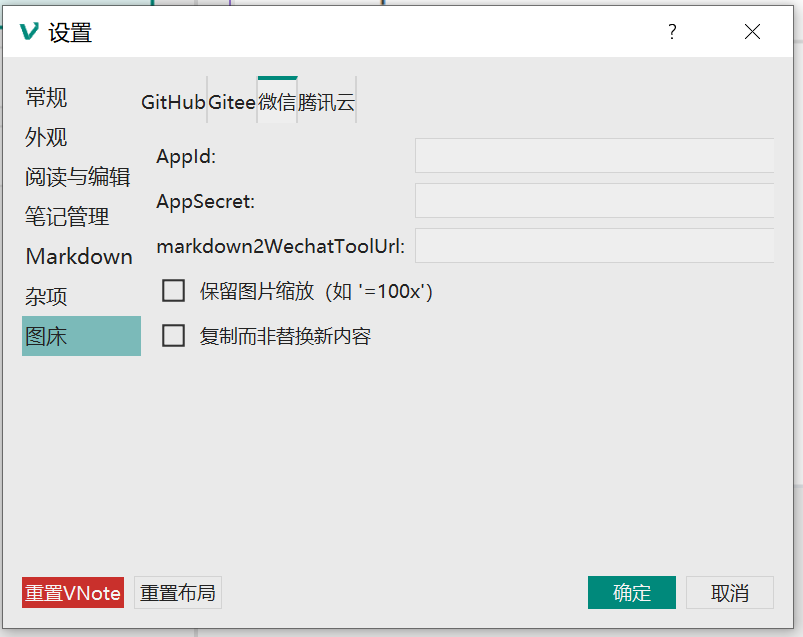Image resolution: width=803 pixels, height=637 pixels.
Task: Confirm settings with 确定 button
Action: [x=631, y=592]
